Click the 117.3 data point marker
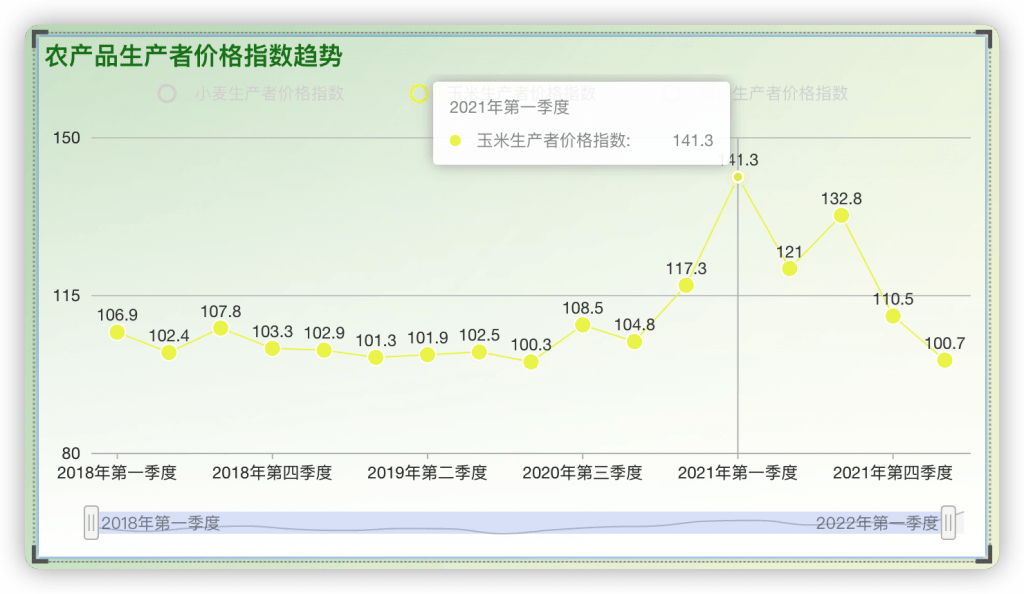This screenshot has width=1024, height=594. tap(686, 285)
